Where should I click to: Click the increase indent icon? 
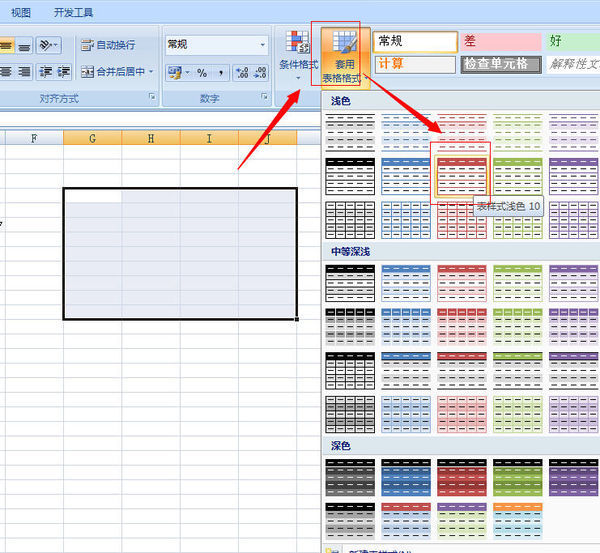(64, 72)
